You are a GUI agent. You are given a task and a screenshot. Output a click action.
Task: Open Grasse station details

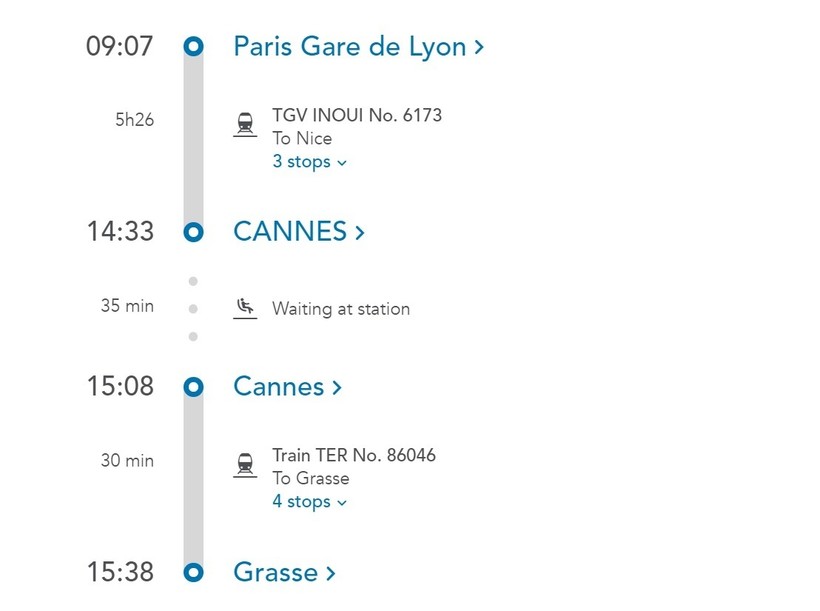pyautogui.click(x=275, y=572)
